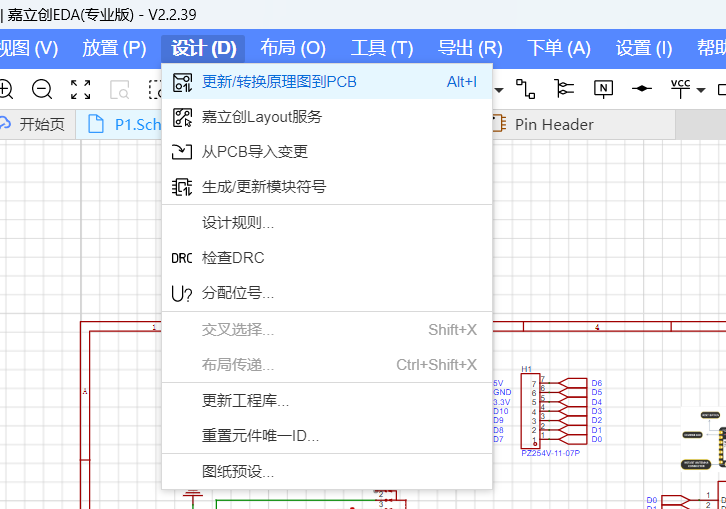The height and width of the screenshot is (509, 726).
Task: Choose 分配位号... menu entry
Action: [x=327, y=293]
